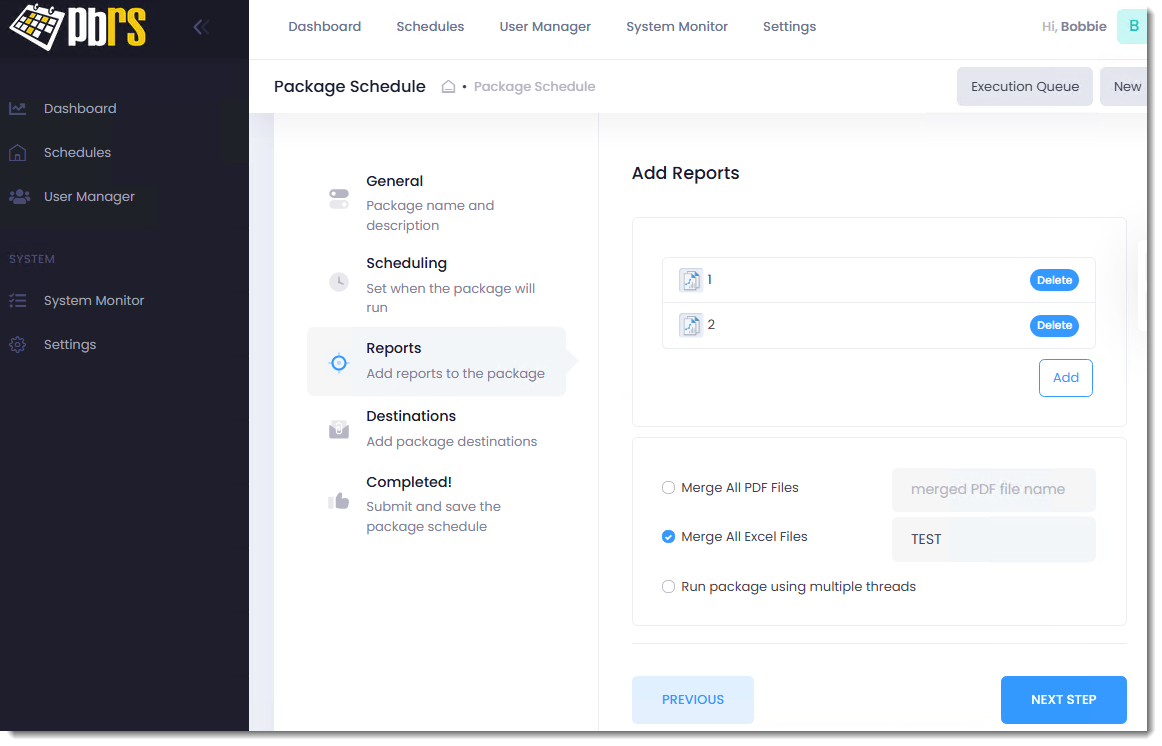Screen dimensions: 1162x746
Task: Click the Settings gear icon in sidebar
Action: click(18, 345)
